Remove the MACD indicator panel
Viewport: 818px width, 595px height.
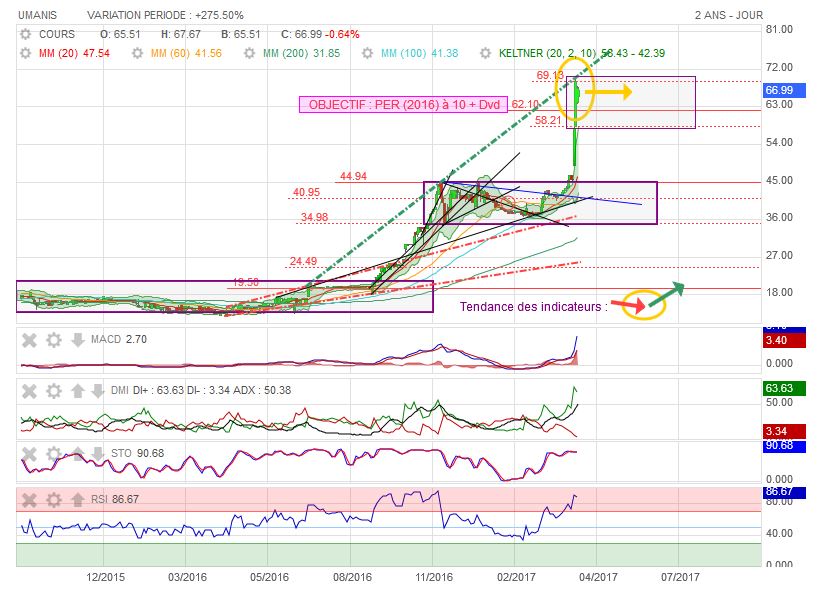[x=29, y=340]
